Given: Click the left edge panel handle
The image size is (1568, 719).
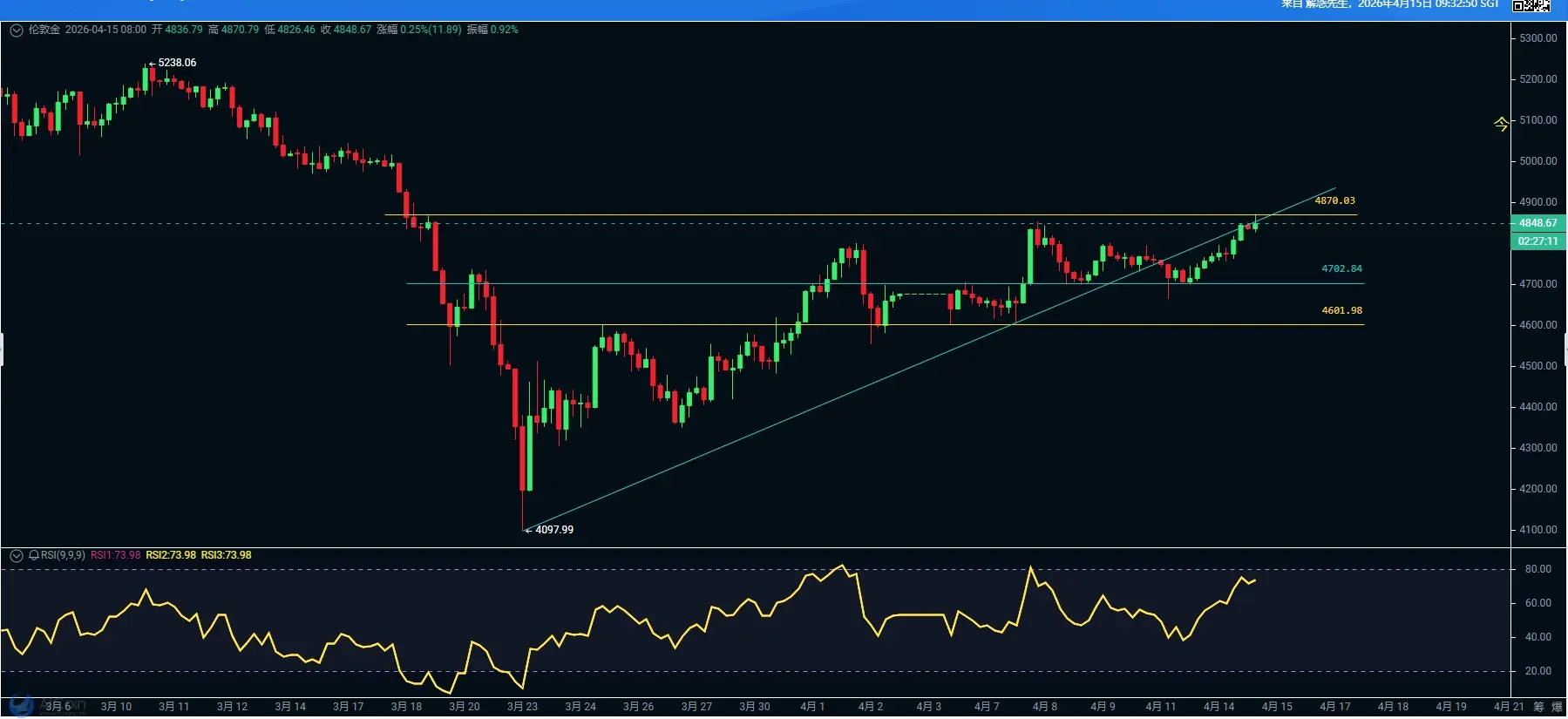Looking at the screenshot, I should (2, 349).
